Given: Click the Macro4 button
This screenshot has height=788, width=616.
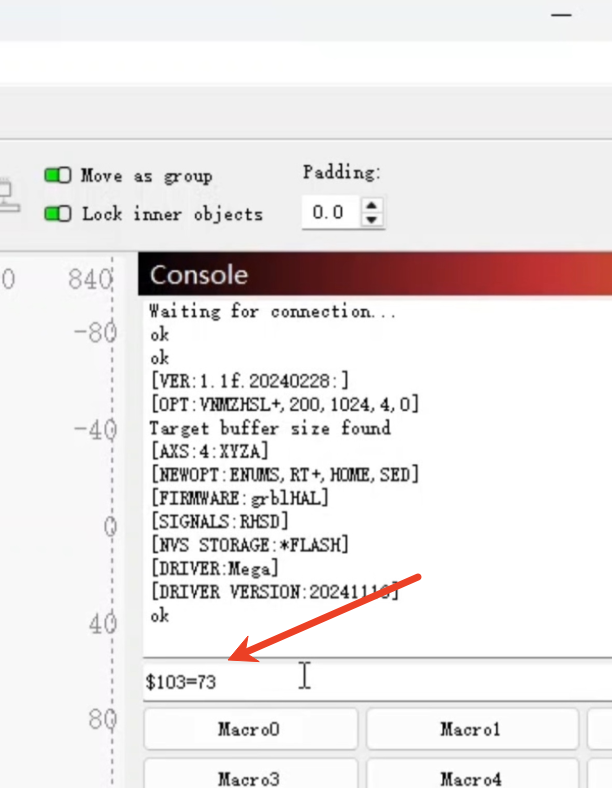Looking at the screenshot, I should pyautogui.click(x=470, y=777).
